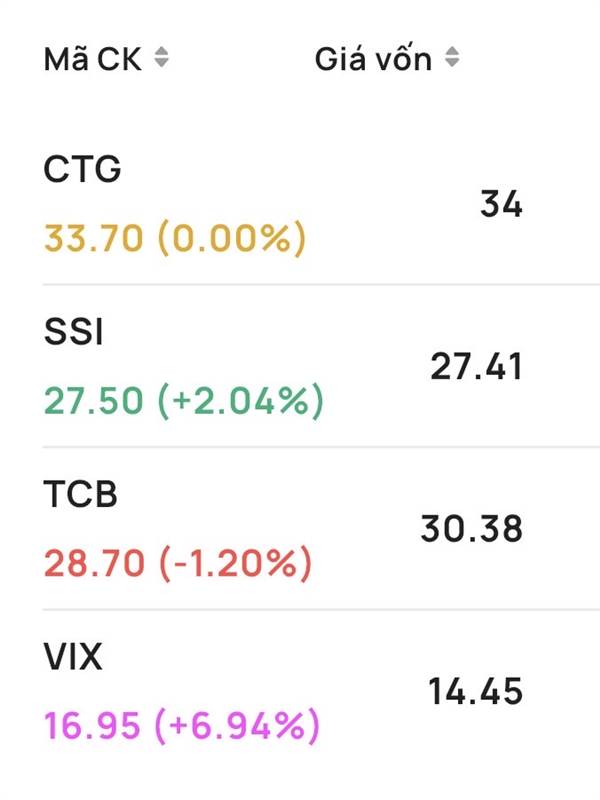Tap TCB cost price 30.38
The height and width of the screenshot is (800, 600).
[471, 529]
